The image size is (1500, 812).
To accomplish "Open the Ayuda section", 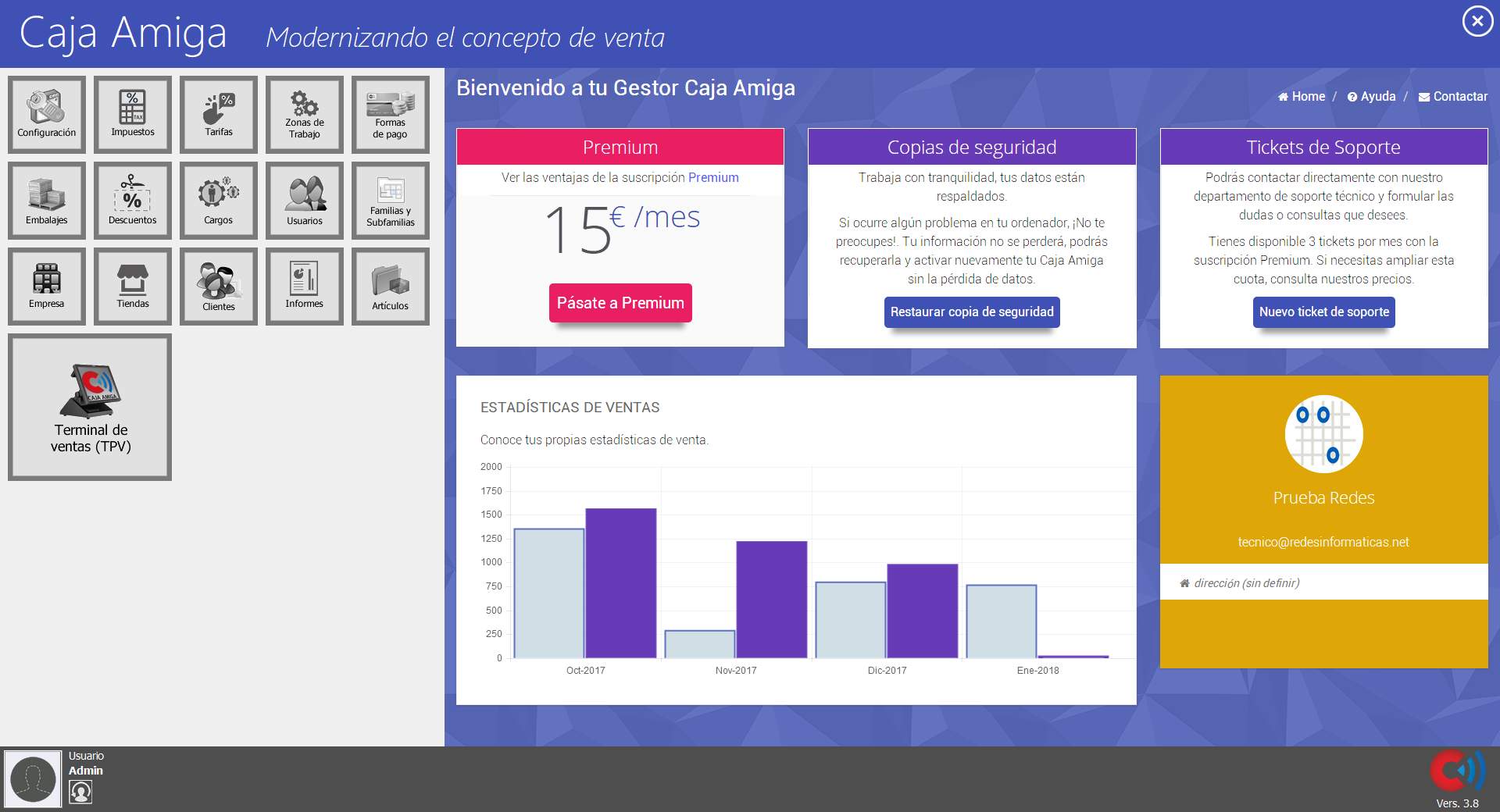I will [x=1371, y=96].
